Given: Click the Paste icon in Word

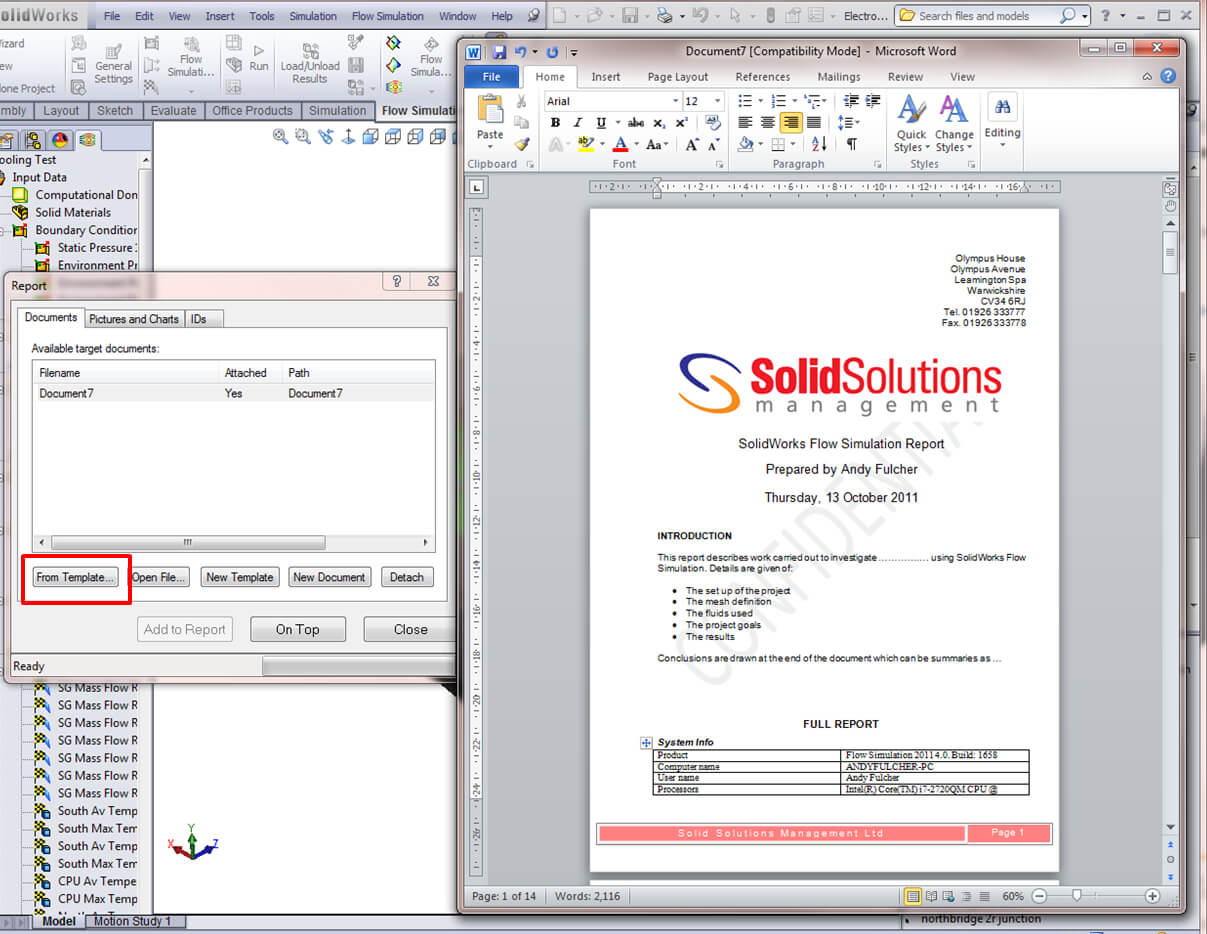Looking at the screenshot, I should tap(490, 110).
